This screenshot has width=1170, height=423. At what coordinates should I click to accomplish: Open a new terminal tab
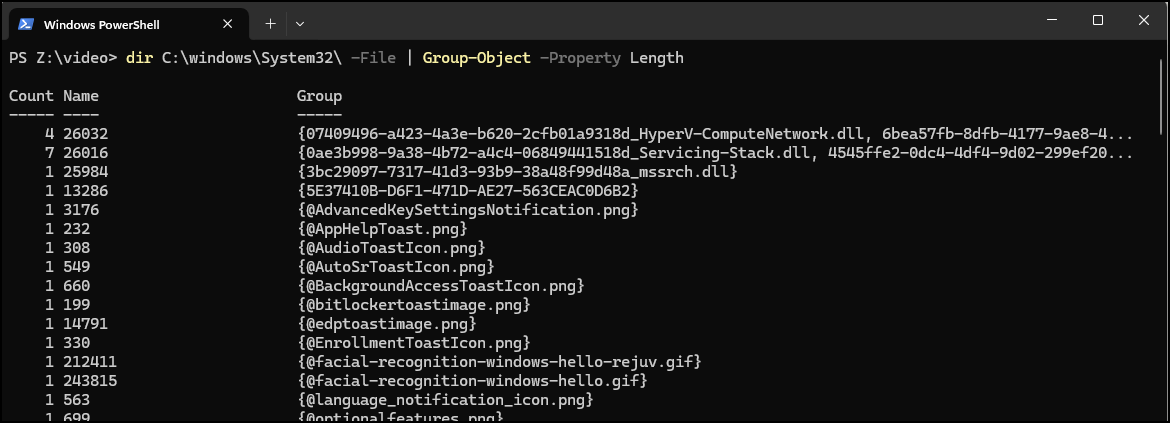coord(270,24)
